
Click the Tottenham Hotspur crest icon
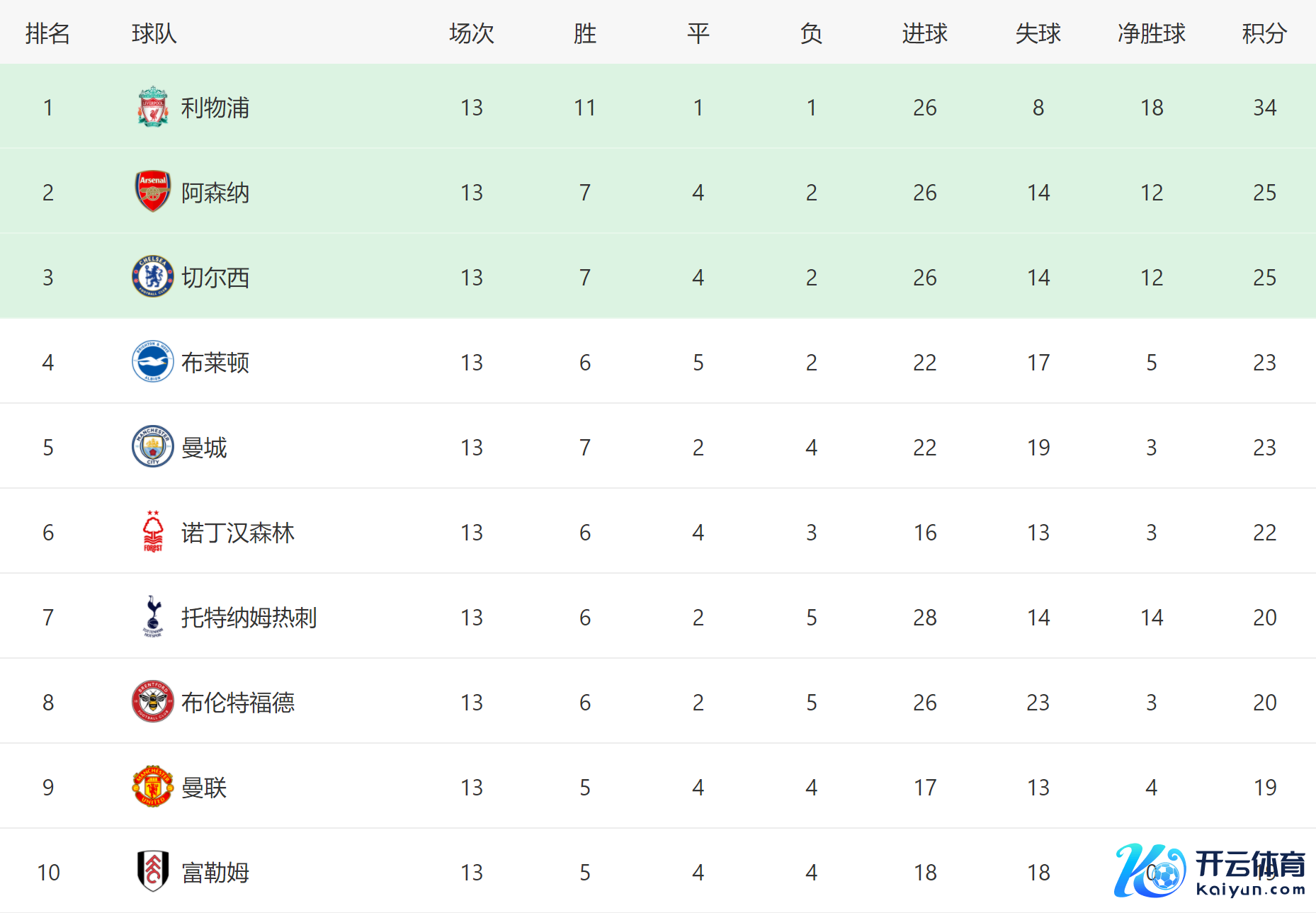(152, 616)
